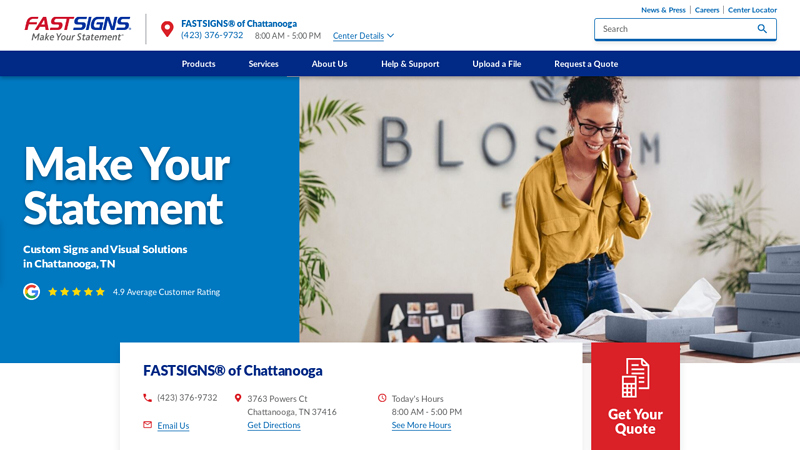Screen dimensions: 800x450
Task: Open the Products menu
Action: (198, 64)
